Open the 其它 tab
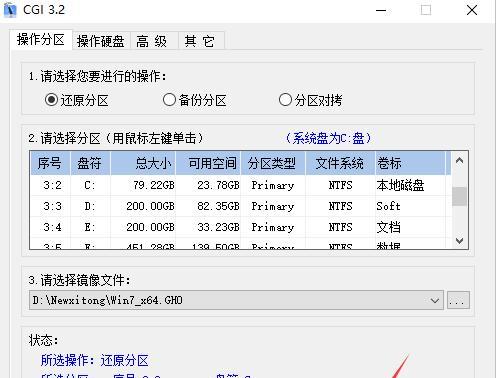 (x=199, y=41)
